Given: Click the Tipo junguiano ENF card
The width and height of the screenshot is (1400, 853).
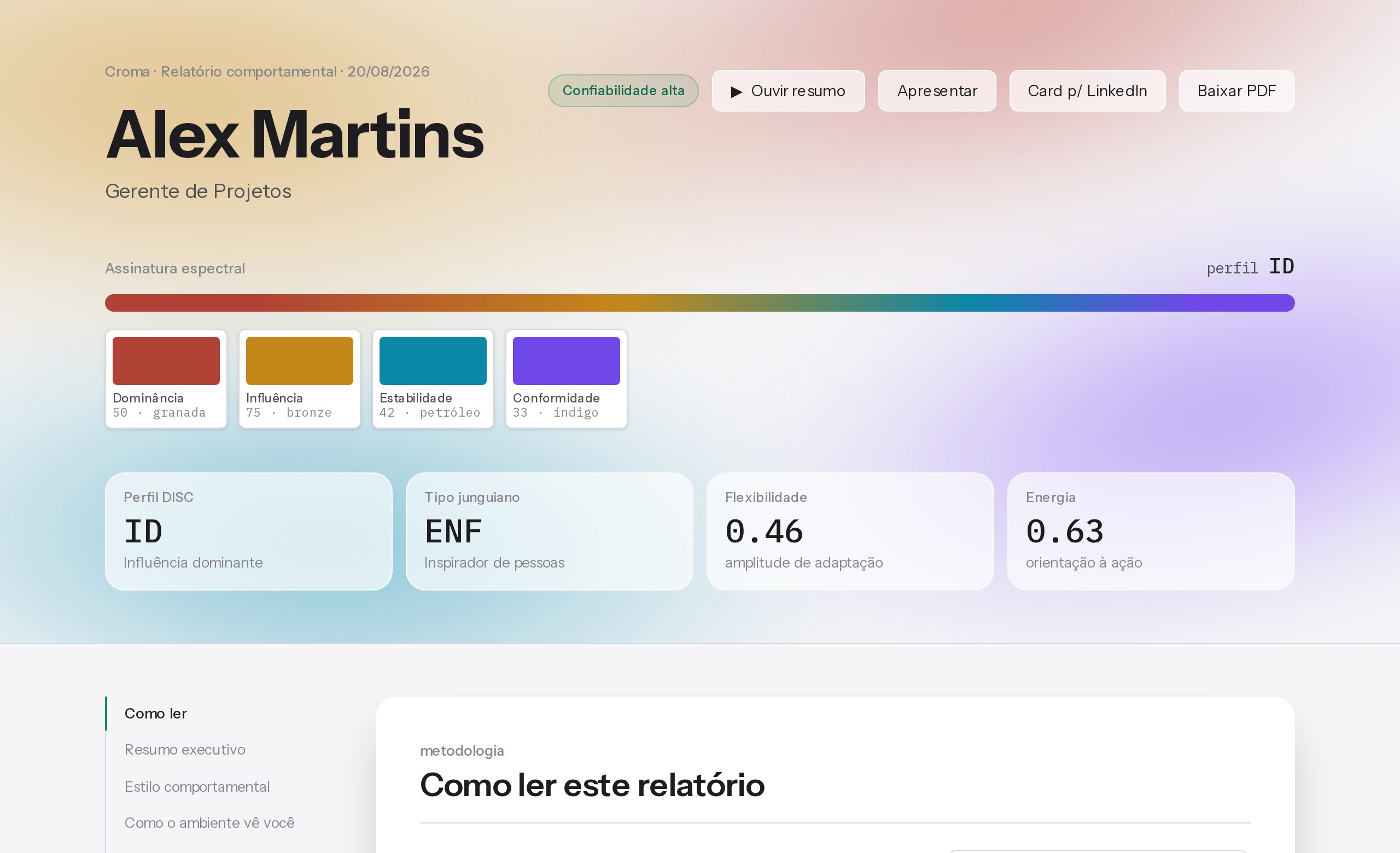Looking at the screenshot, I should tap(550, 531).
